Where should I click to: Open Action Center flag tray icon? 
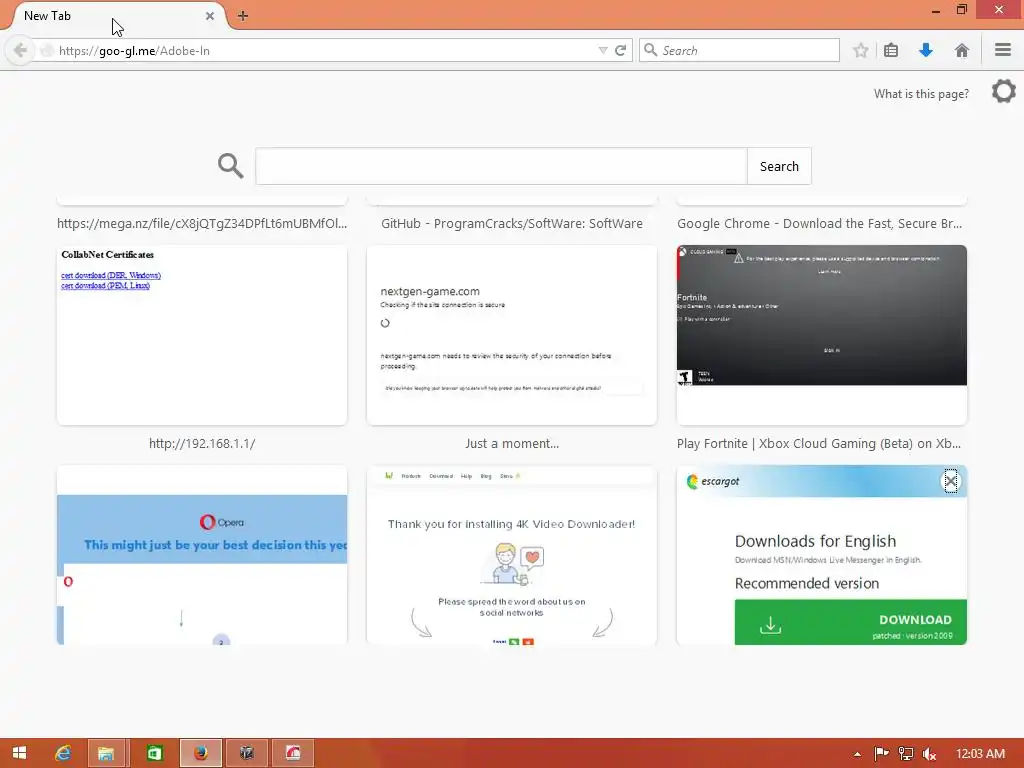coord(881,754)
